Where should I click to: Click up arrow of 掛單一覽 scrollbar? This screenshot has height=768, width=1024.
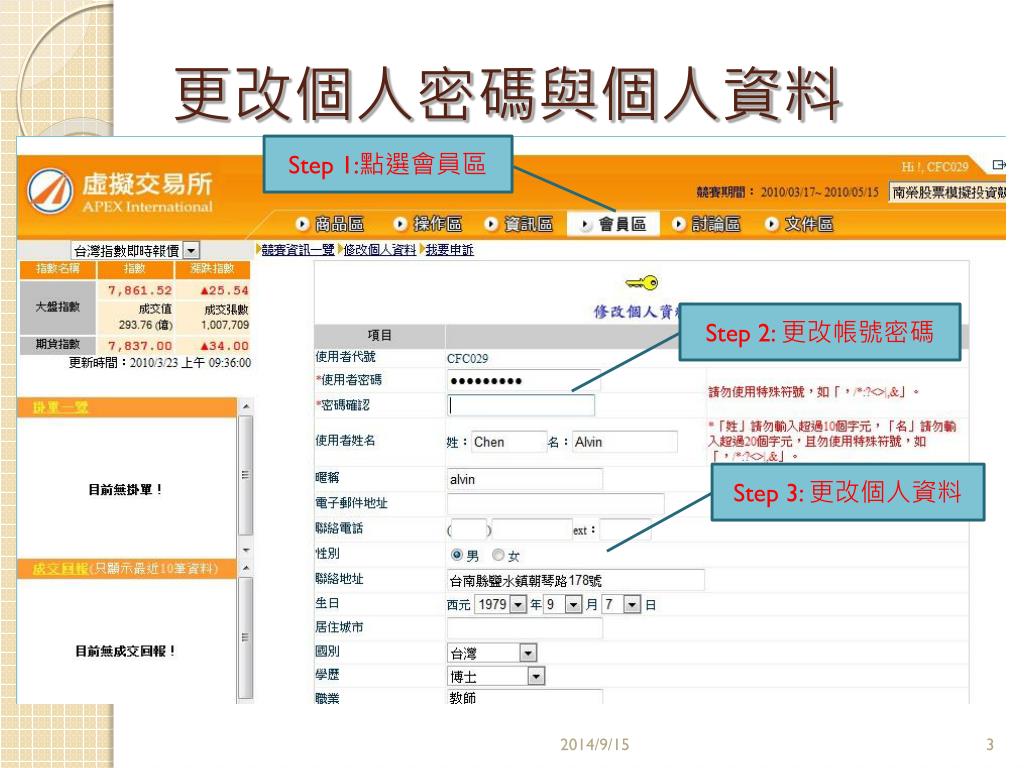tap(246, 406)
